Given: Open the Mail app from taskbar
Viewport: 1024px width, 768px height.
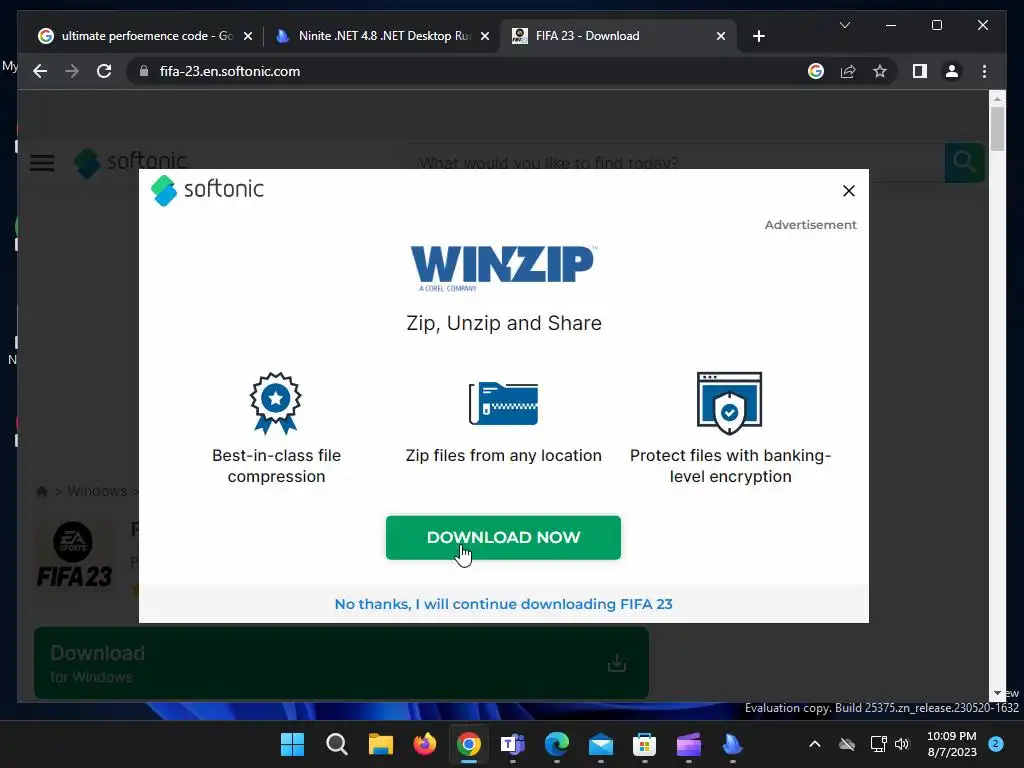Looking at the screenshot, I should pos(601,744).
